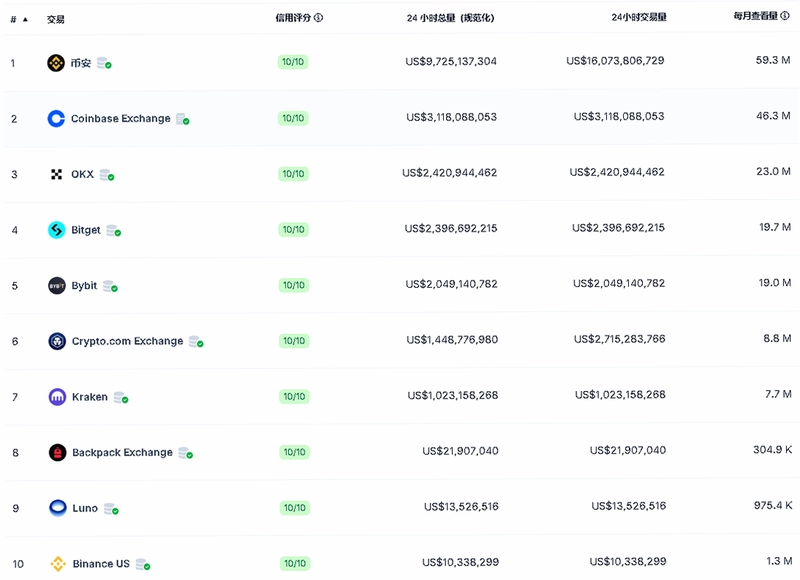Sort by 24 小时总量 (规范化) column header

coord(451,18)
